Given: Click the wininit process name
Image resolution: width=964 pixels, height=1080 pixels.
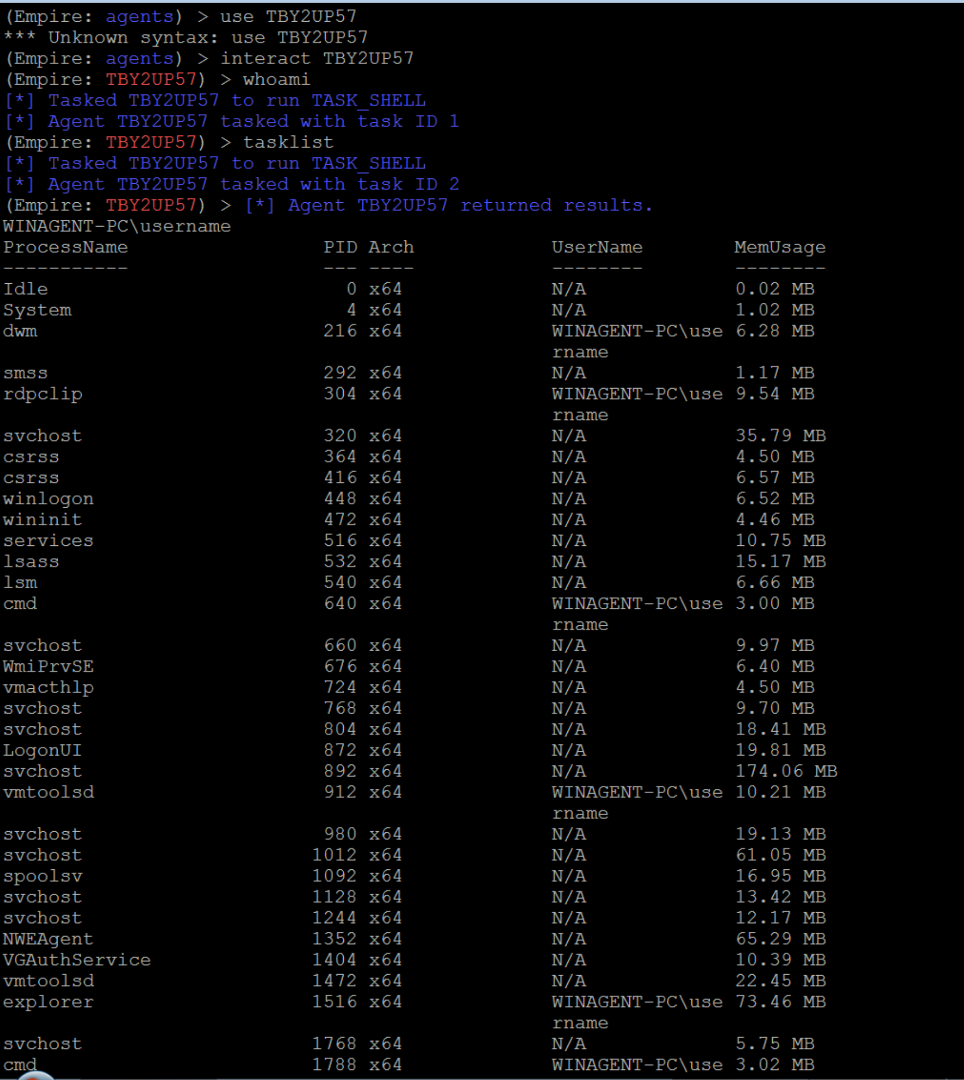Looking at the screenshot, I should click(x=43, y=519).
